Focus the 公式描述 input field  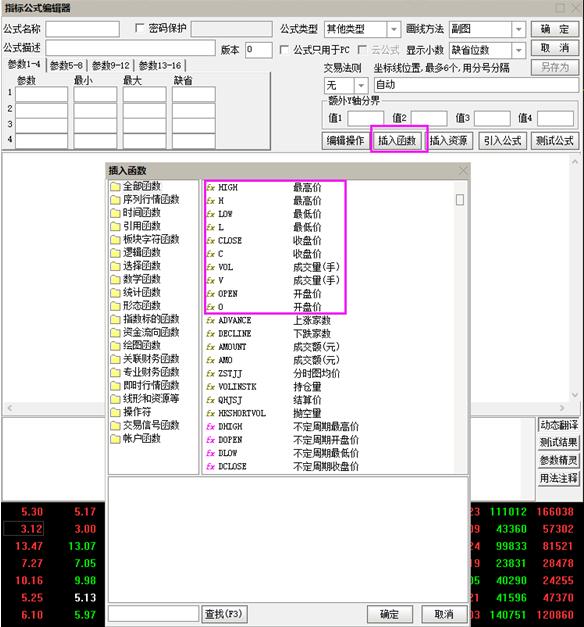click(x=130, y=48)
